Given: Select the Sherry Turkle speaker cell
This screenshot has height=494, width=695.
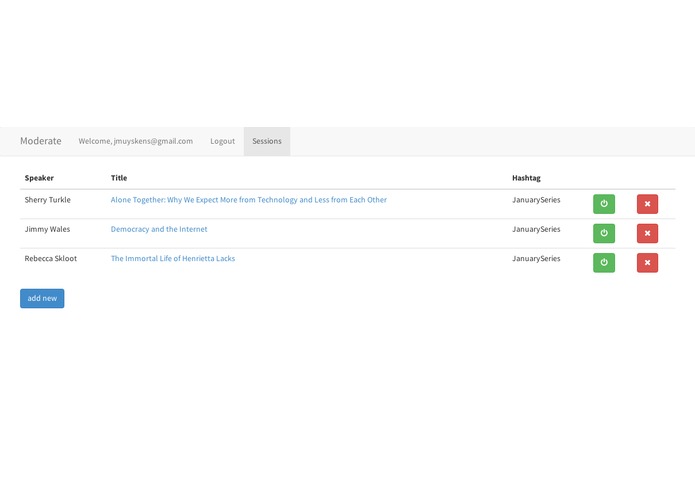Looking at the screenshot, I should (47, 200).
